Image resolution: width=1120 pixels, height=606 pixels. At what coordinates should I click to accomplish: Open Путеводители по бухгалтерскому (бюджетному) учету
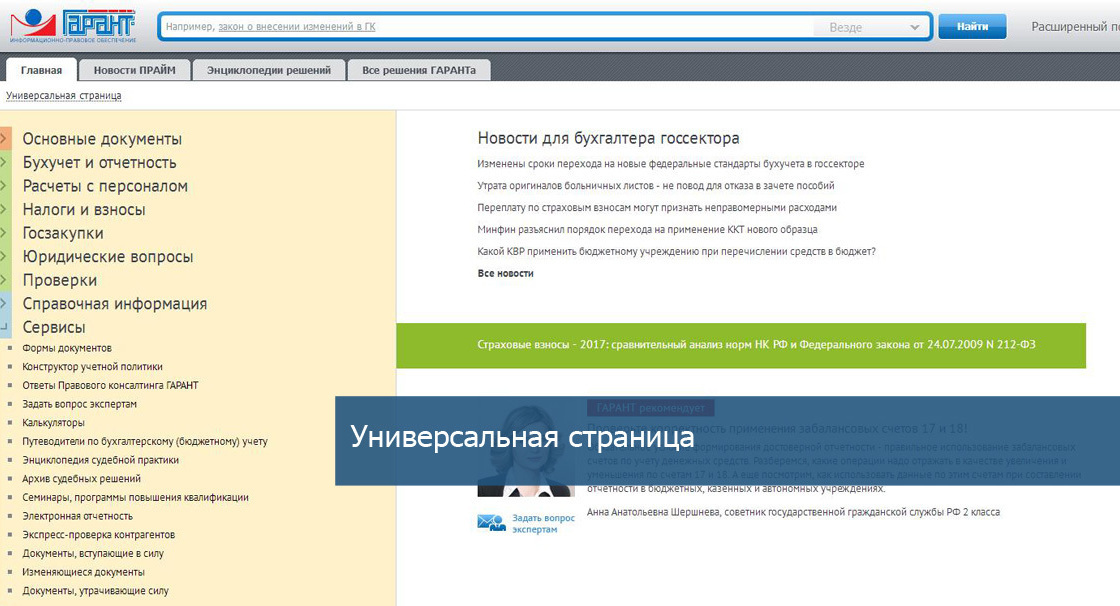tap(144, 442)
